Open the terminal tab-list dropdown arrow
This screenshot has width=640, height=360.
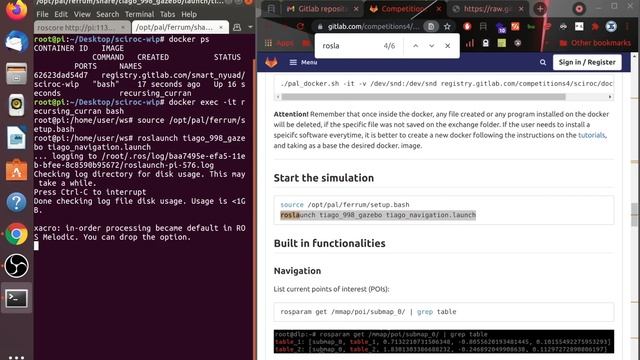point(250,27)
